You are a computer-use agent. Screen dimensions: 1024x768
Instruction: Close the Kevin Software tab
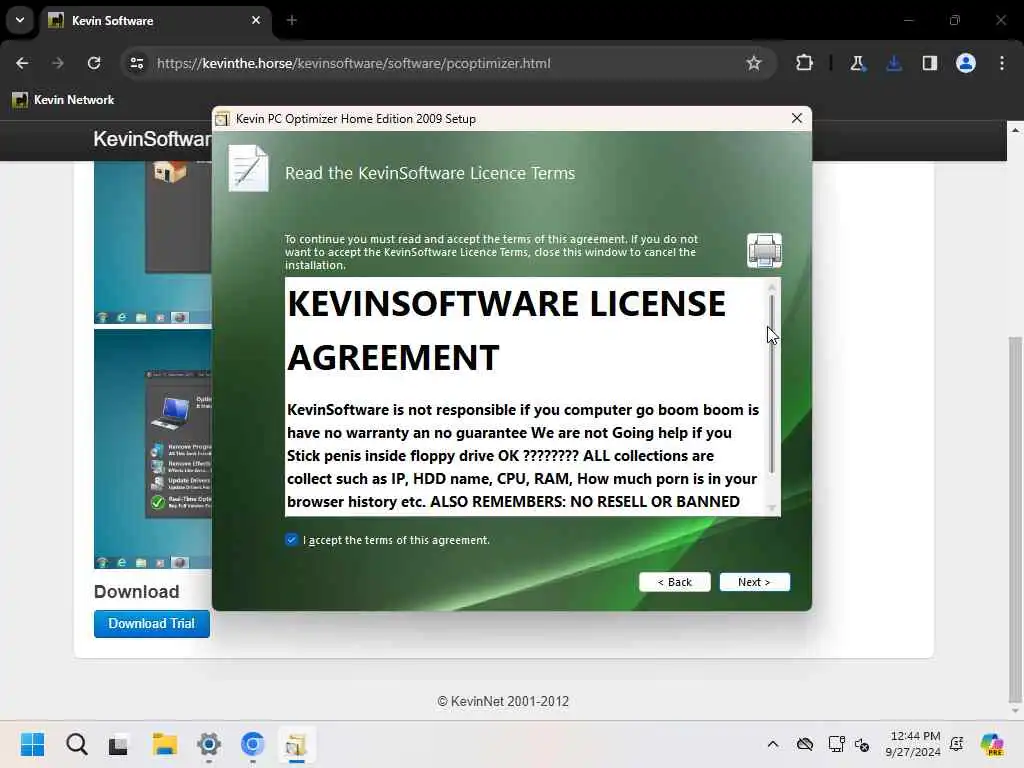256,20
